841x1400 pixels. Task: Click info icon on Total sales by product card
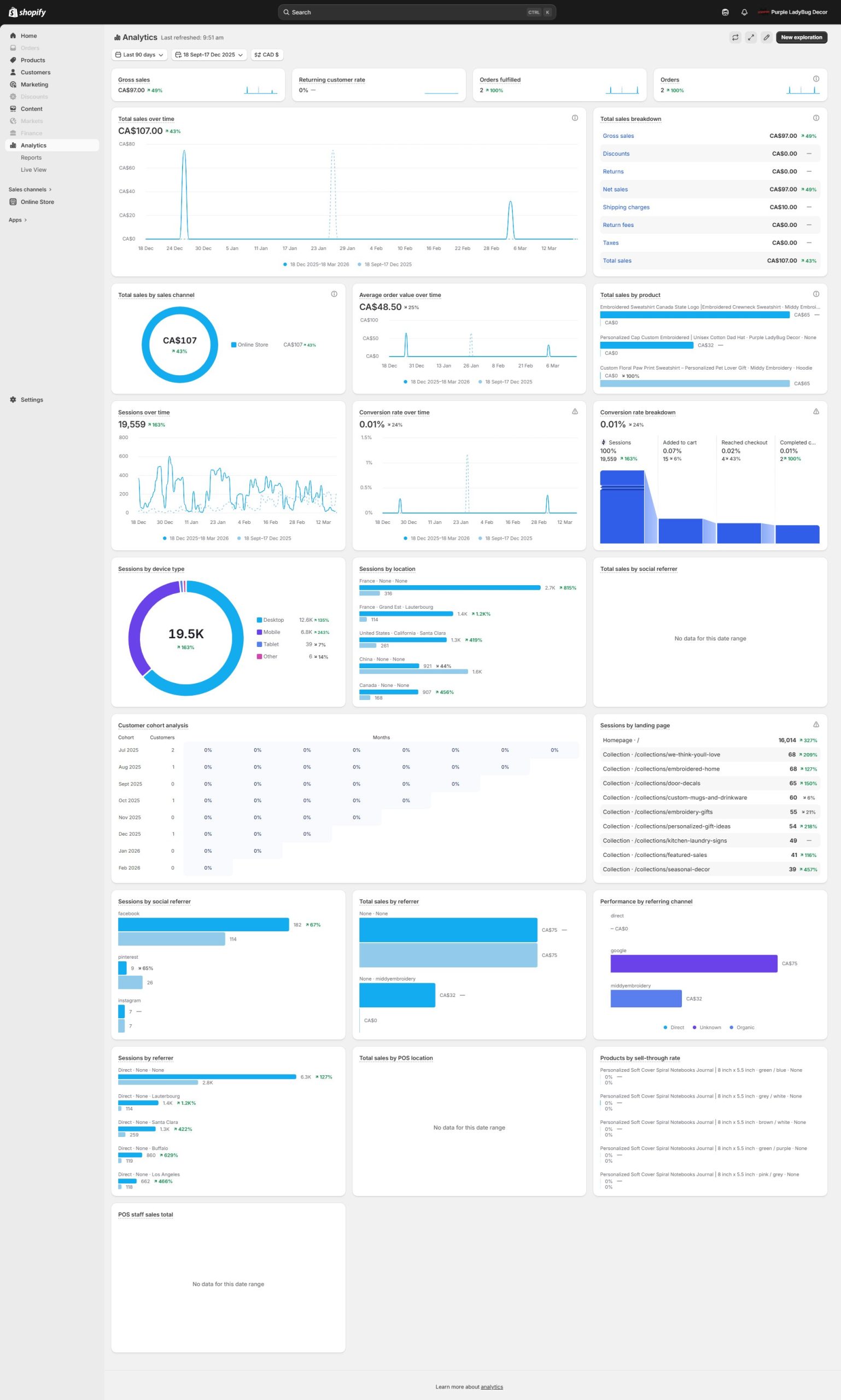815,294
